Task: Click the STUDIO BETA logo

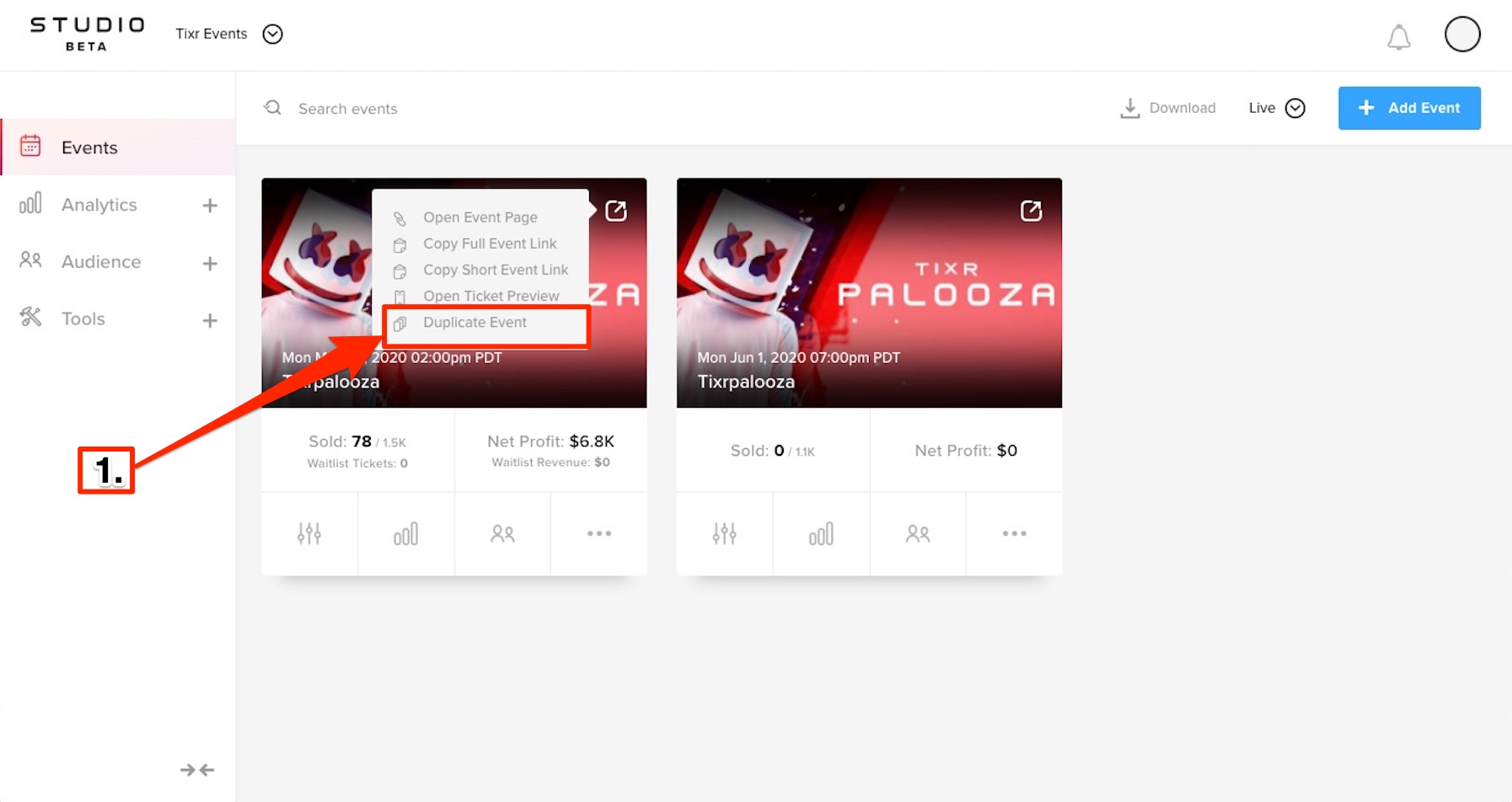Action: (87, 34)
